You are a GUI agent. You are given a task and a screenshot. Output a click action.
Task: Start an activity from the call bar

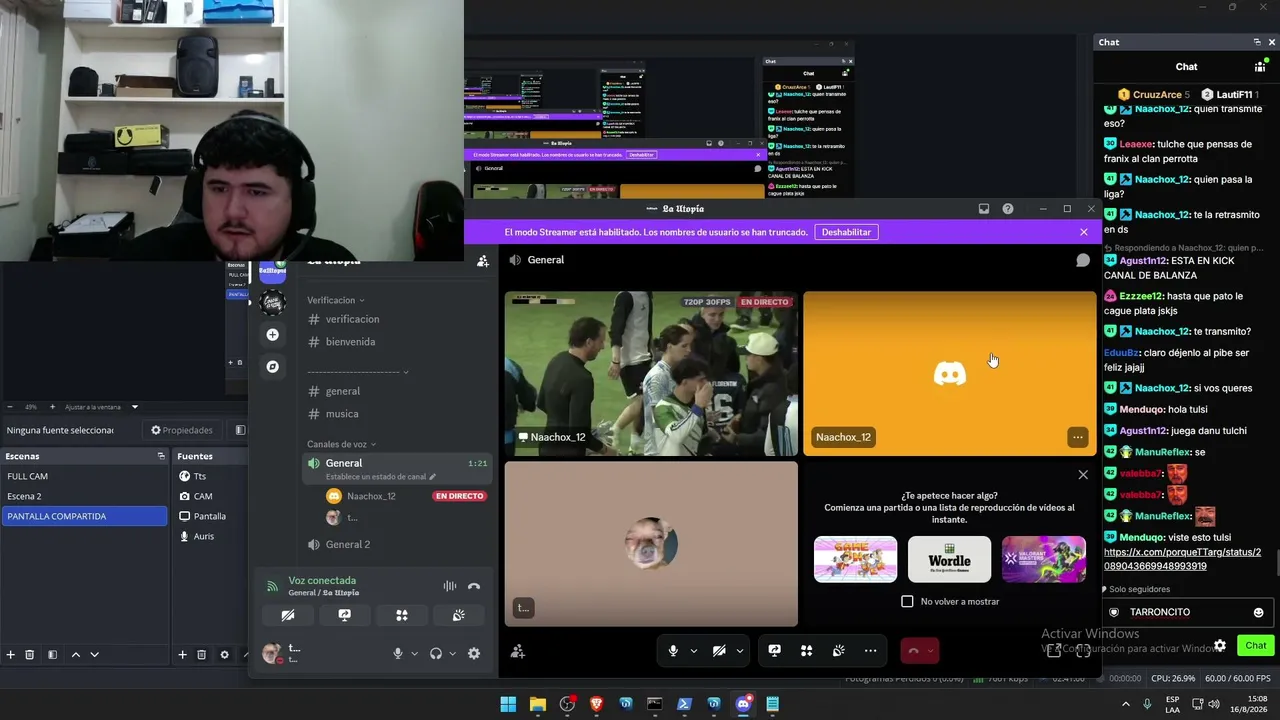[x=806, y=651]
